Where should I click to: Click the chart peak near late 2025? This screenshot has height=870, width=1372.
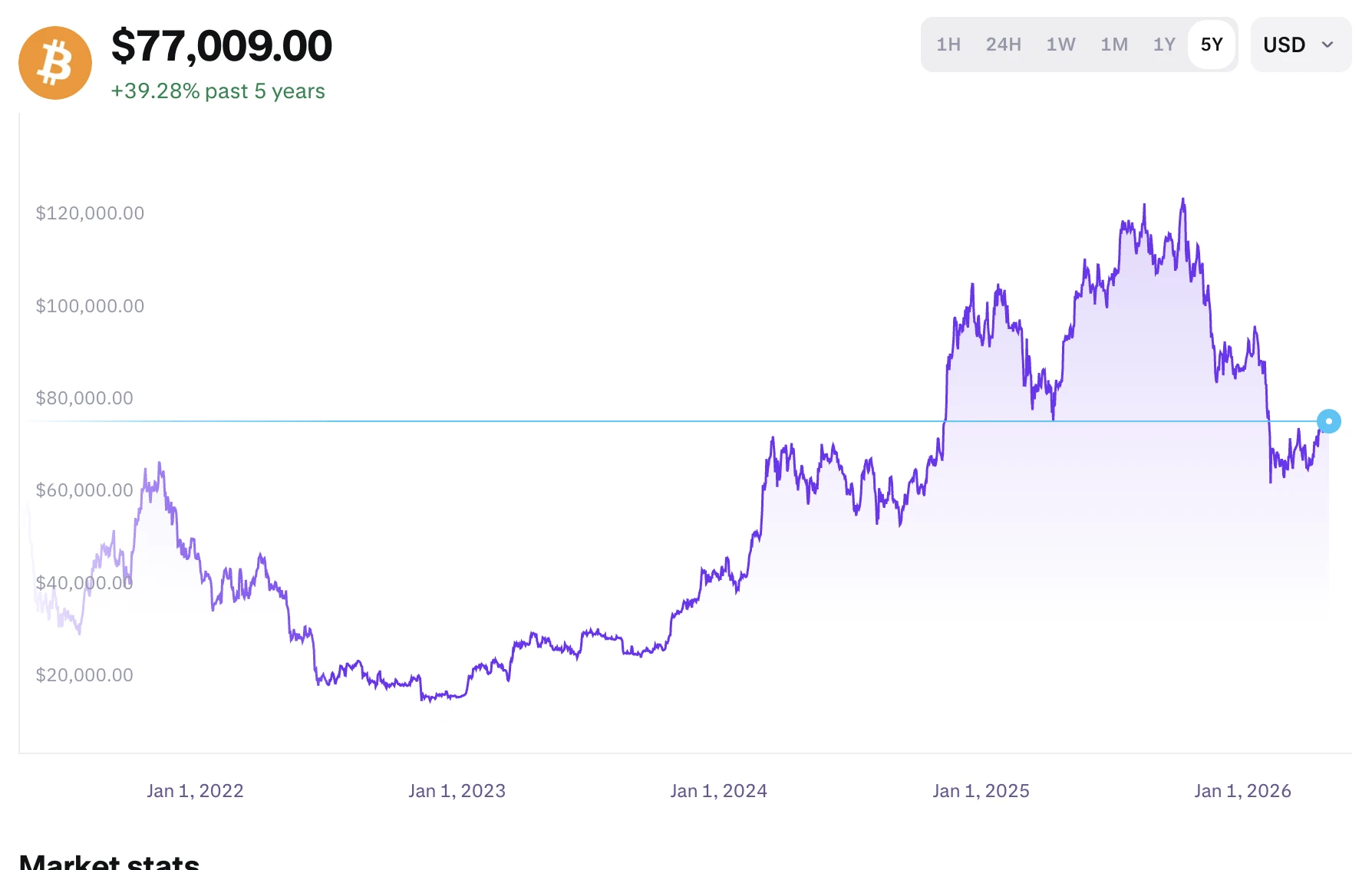point(1182,199)
